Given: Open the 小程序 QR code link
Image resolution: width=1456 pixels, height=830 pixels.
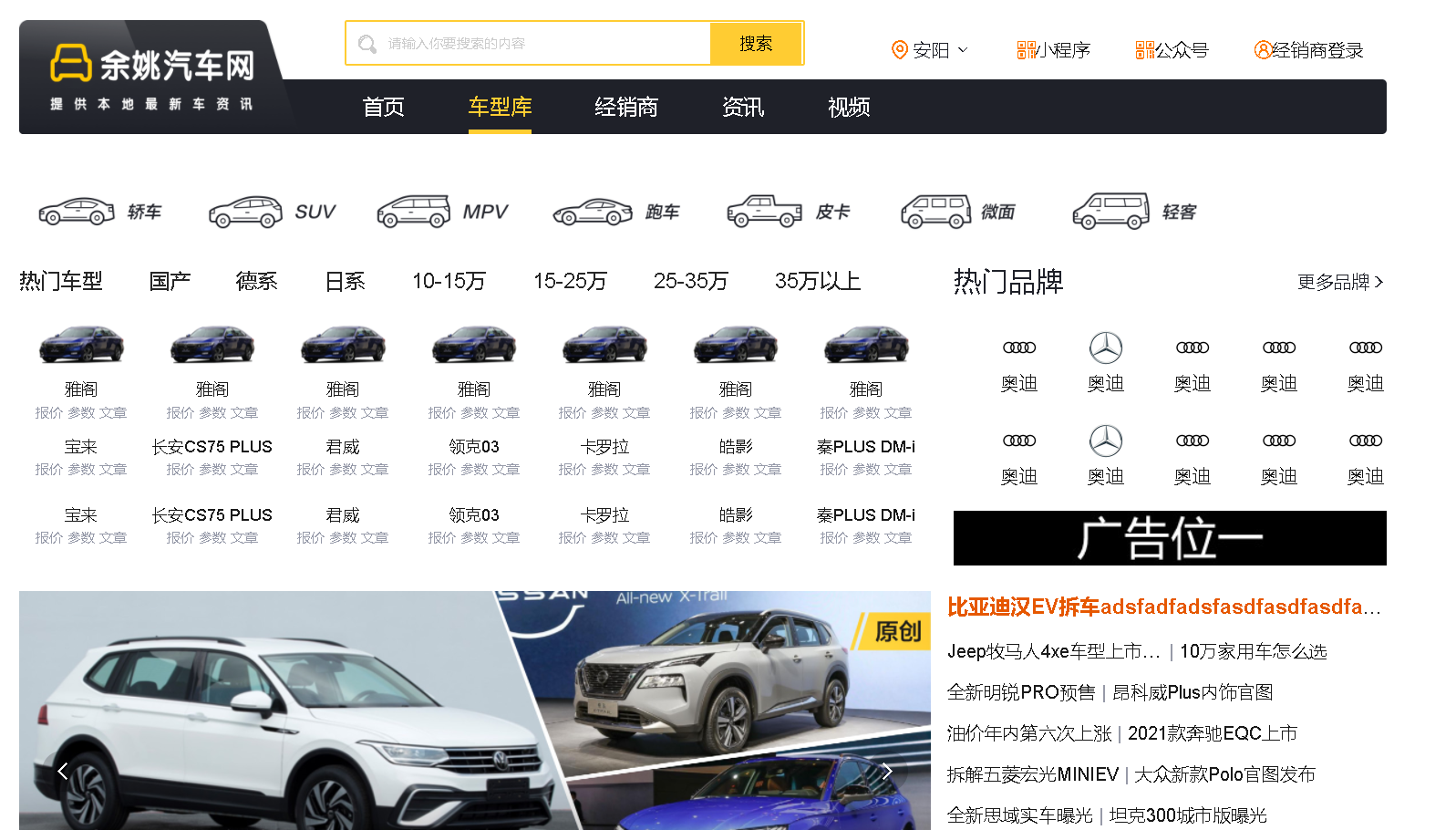Looking at the screenshot, I should [x=1053, y=50].
